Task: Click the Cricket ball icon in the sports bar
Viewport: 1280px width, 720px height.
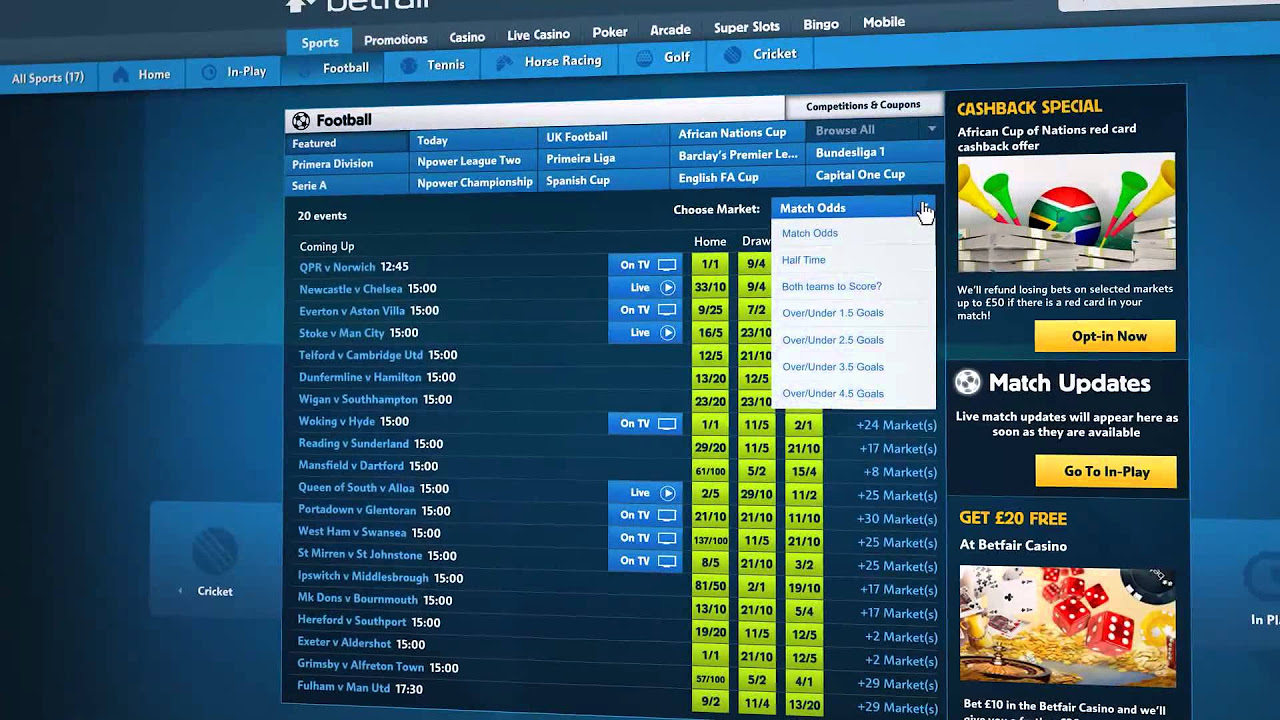Action: [733, 55]
